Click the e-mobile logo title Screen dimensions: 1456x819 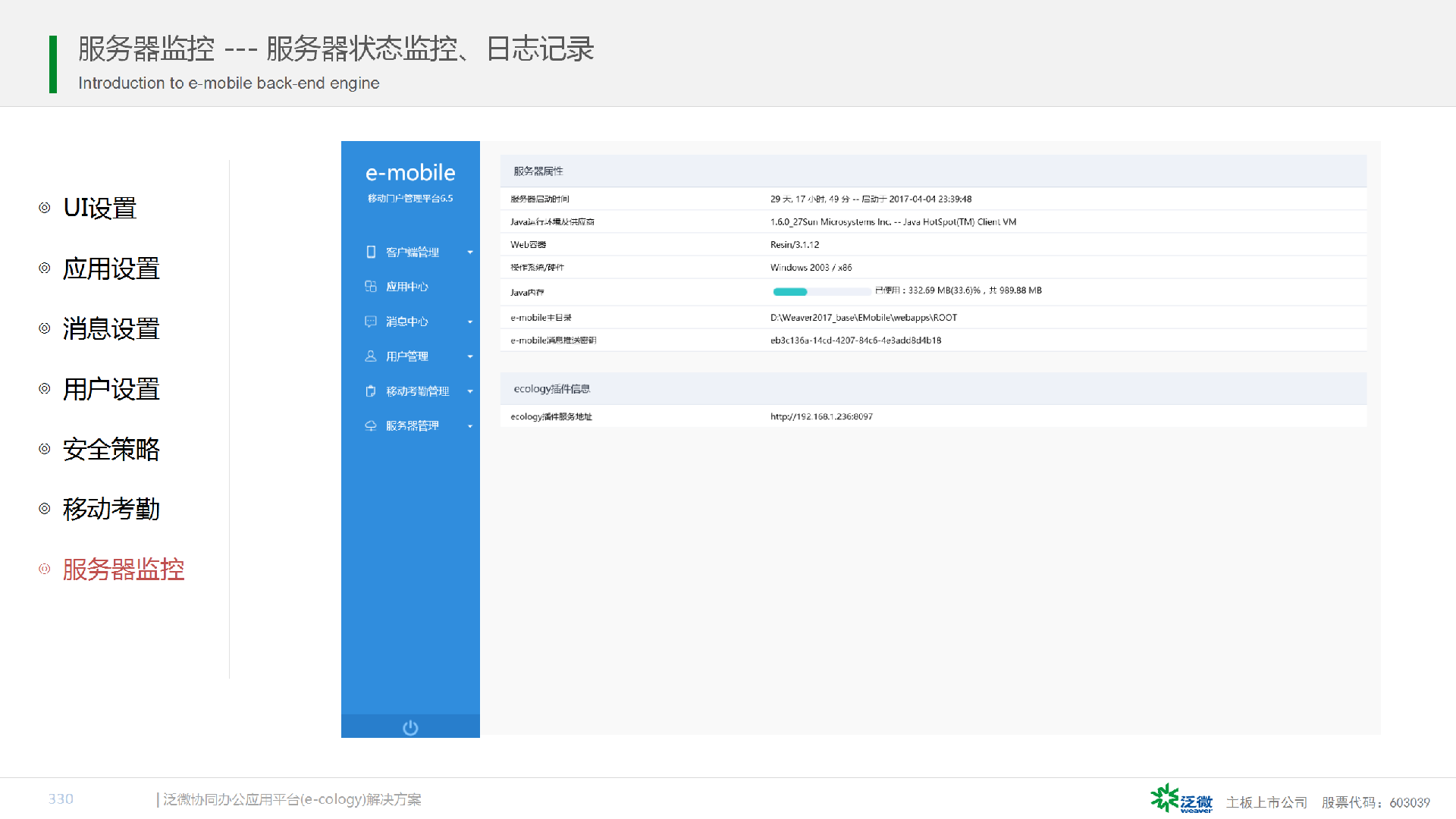tap(410, 173)
